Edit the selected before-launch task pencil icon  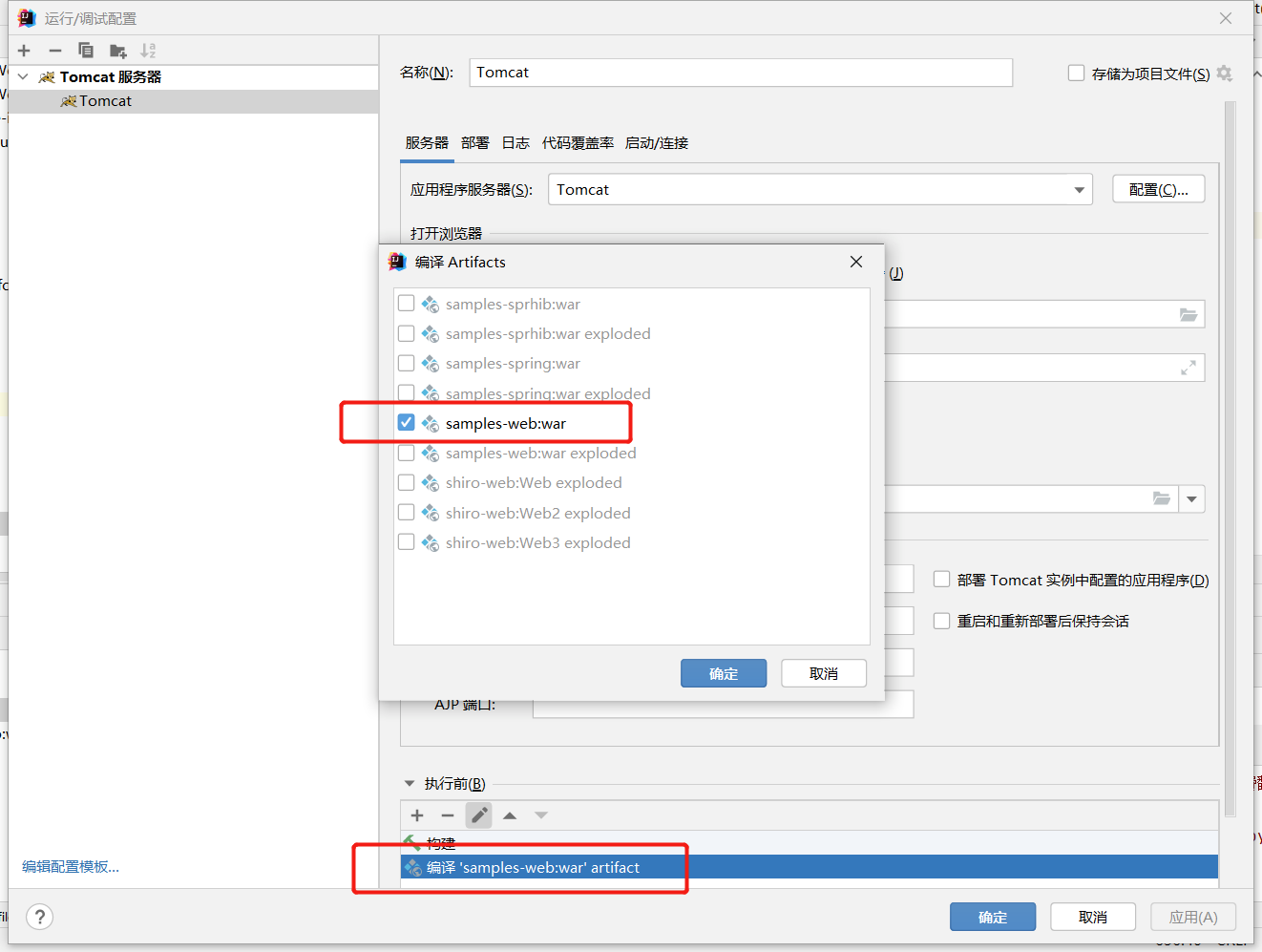point(479,815)
